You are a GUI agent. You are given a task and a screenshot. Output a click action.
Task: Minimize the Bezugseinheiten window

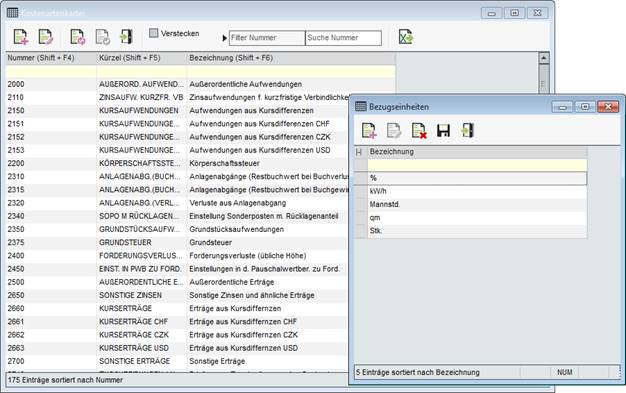(563, 107)
